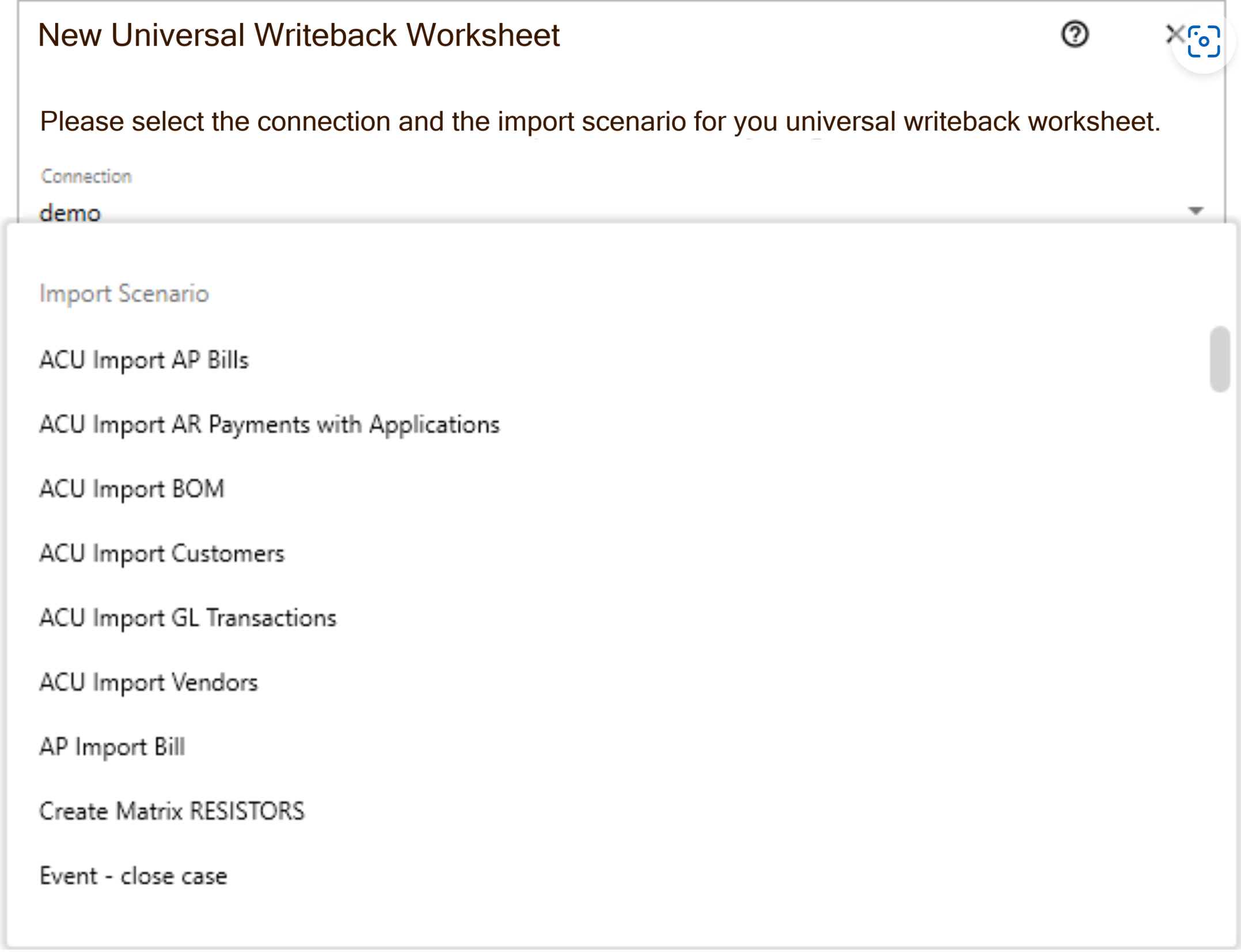Image resolution: width=1241 pixels, height=952 pixels.
Task: Open the demo connection combo box
Action: point(621,213)
